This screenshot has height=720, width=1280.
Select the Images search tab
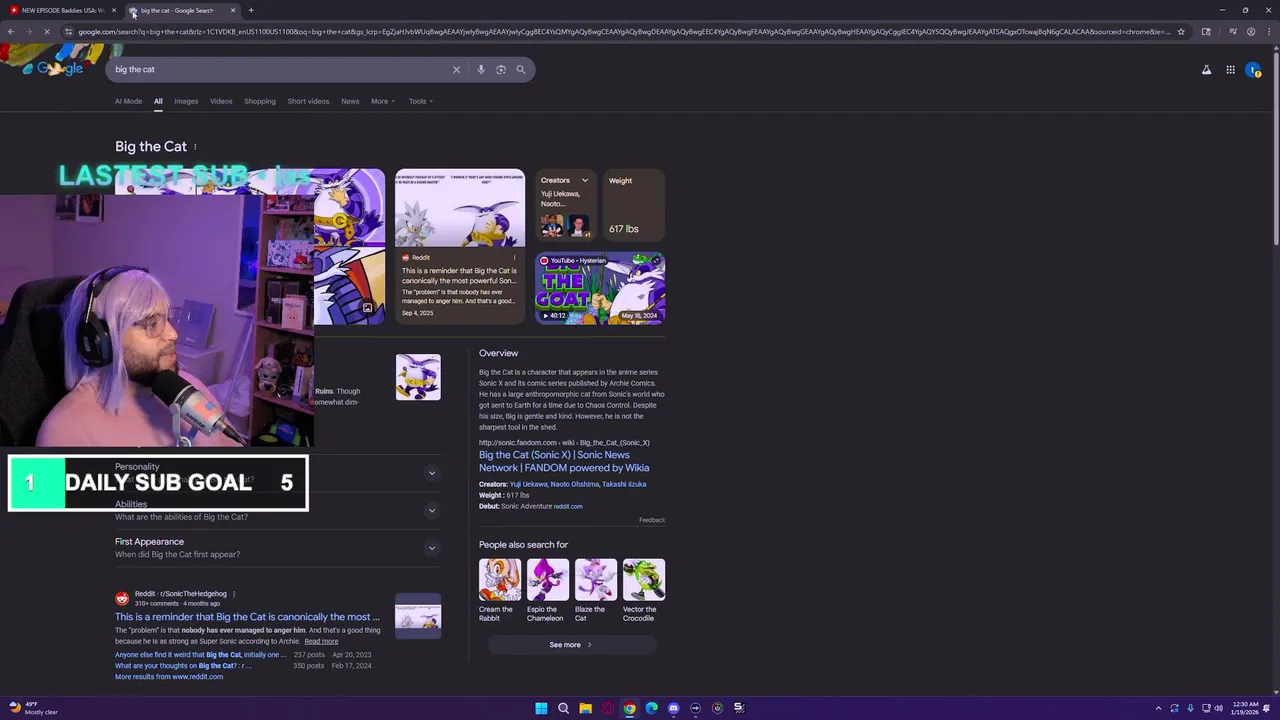(x=186, y=101)
